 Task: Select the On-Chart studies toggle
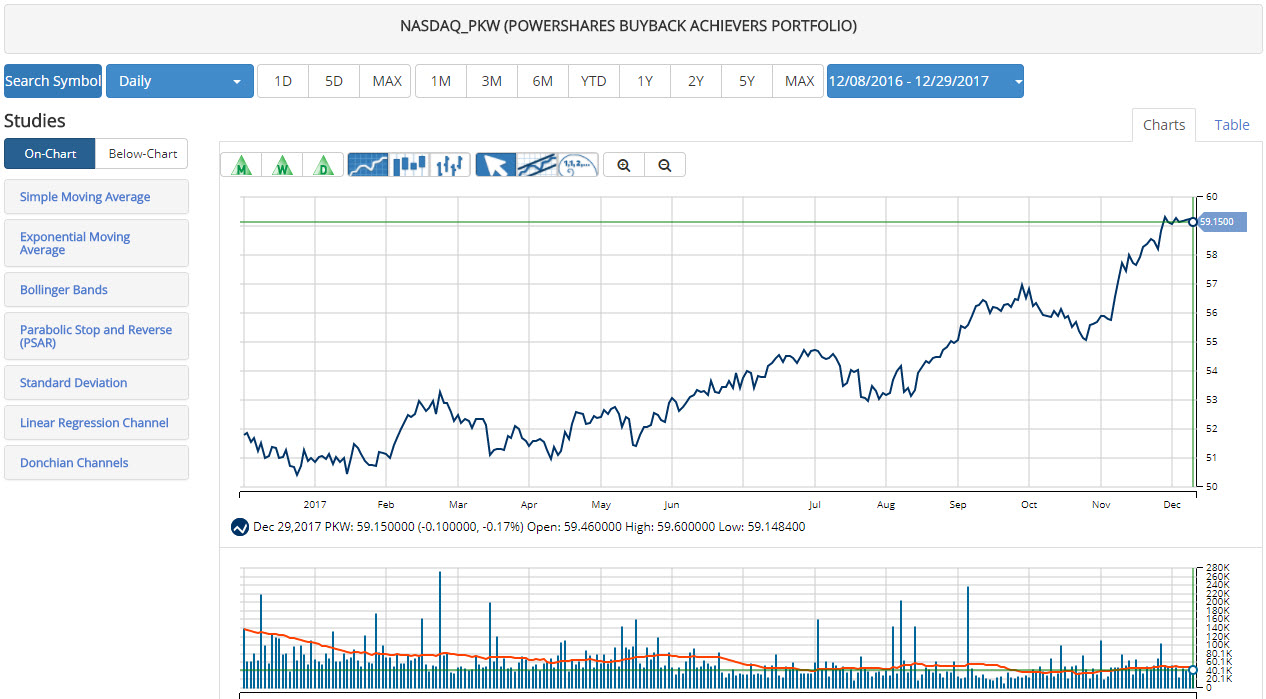click(x=50, y=154)
